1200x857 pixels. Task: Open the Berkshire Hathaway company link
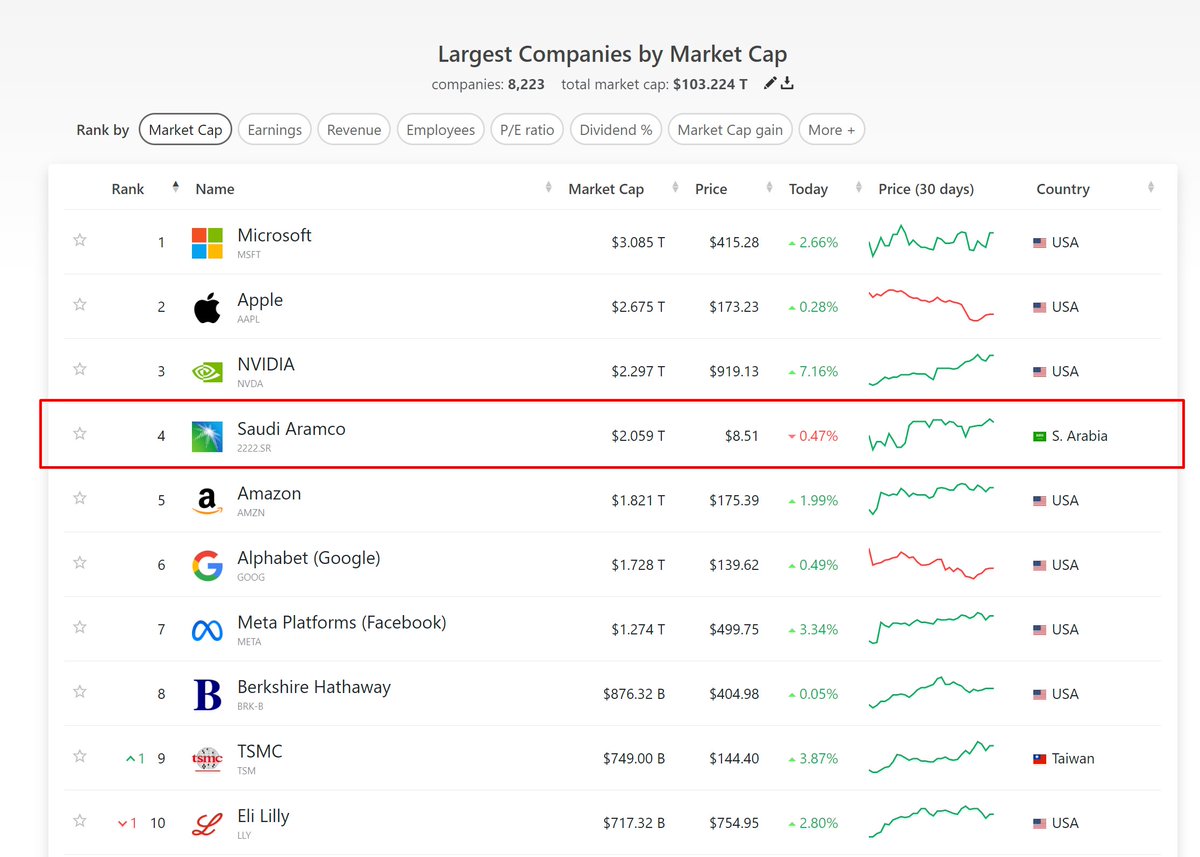tap(314, 687)
